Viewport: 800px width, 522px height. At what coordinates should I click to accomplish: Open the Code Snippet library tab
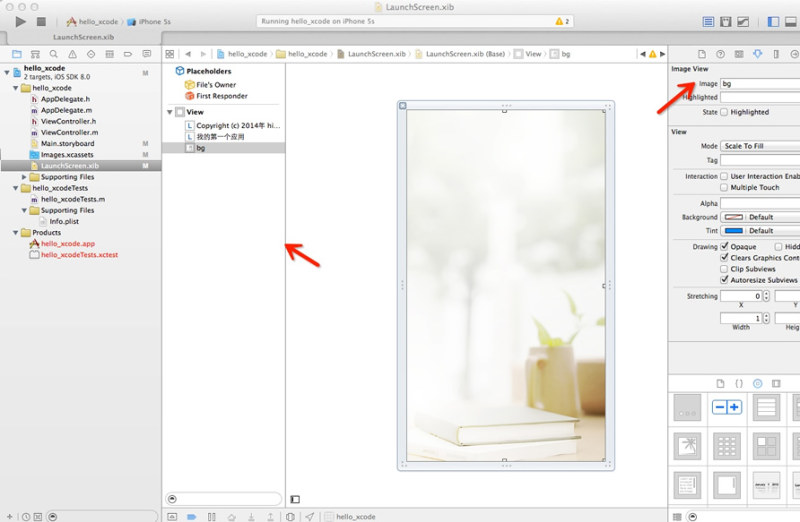[x=739, y=383]
